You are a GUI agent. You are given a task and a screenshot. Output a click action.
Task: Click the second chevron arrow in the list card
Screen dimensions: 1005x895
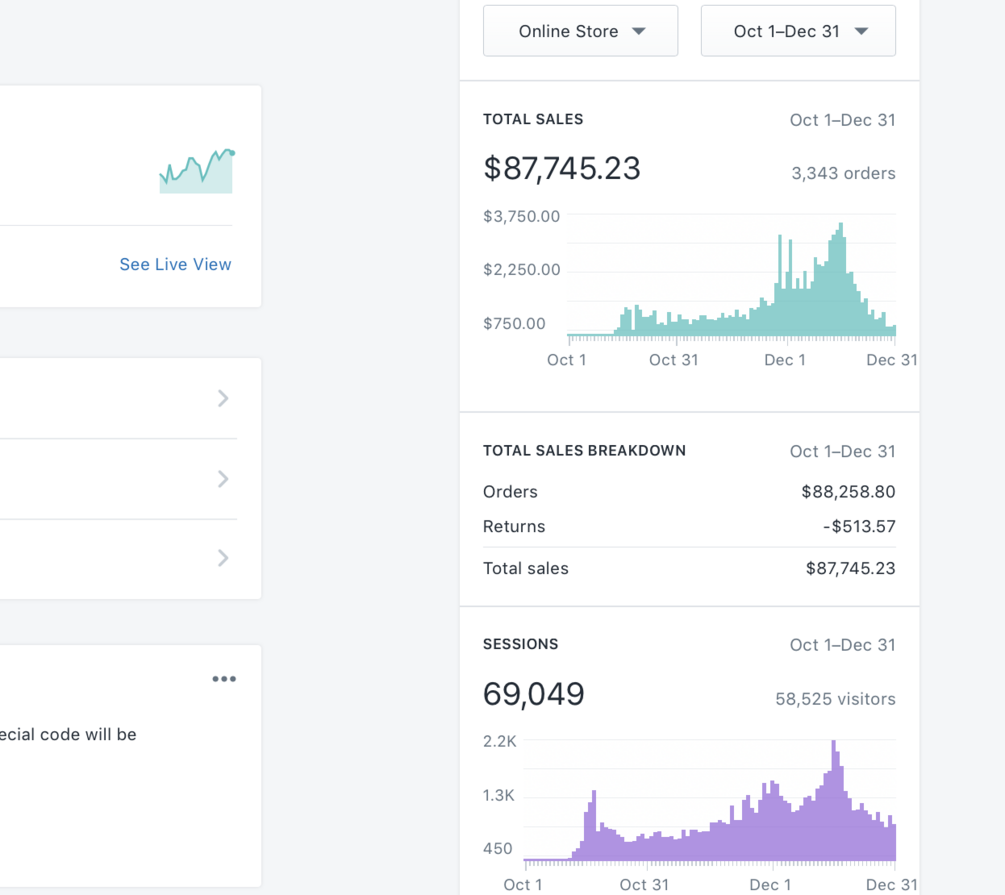click(x=222, y=478)
